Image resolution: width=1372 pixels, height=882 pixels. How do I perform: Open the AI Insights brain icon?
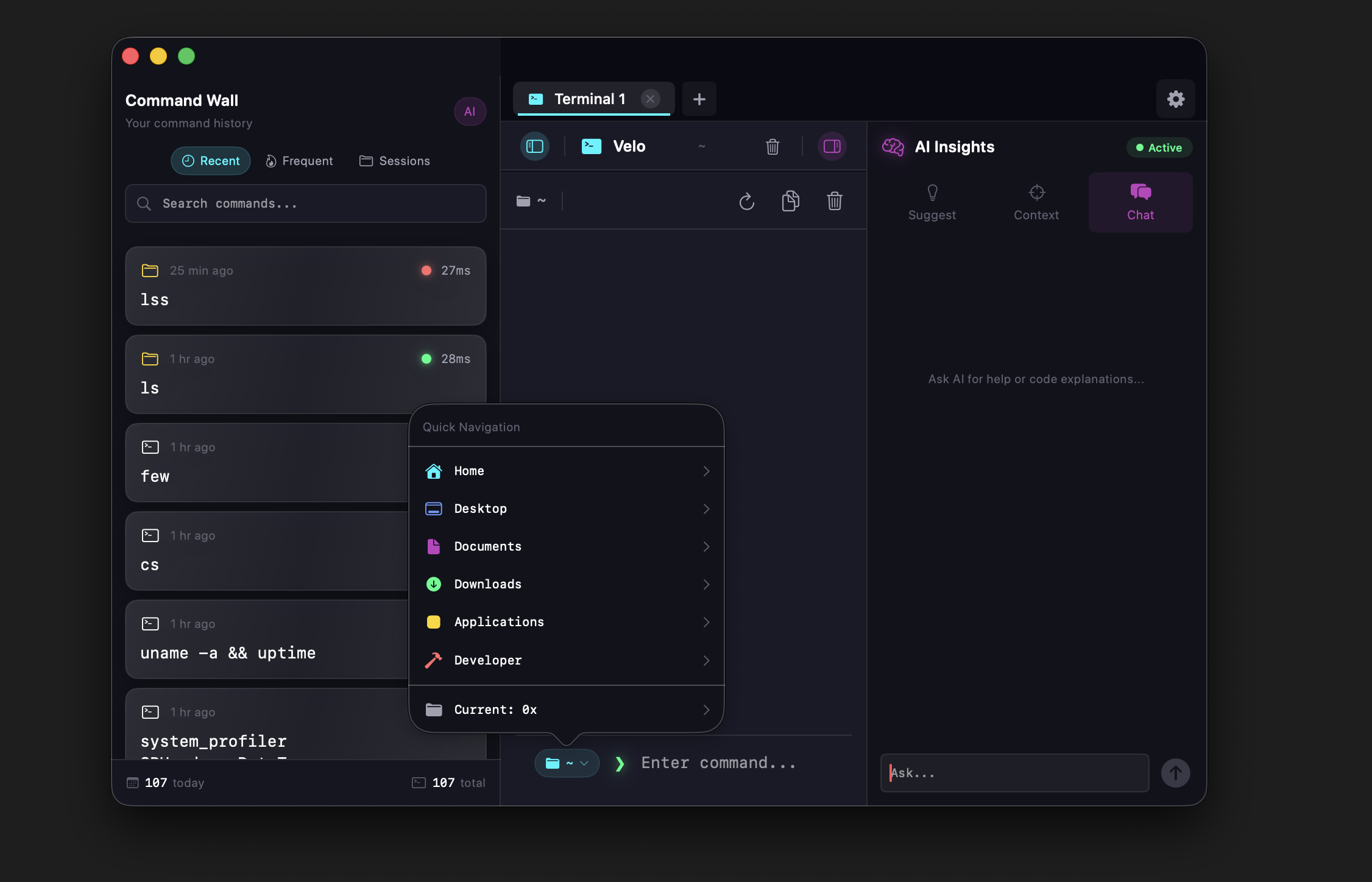892,146
